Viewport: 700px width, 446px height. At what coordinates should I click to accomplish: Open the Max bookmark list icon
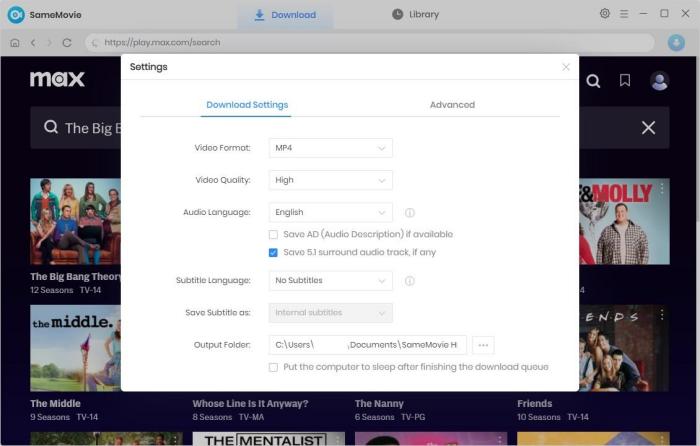point(625,81)
